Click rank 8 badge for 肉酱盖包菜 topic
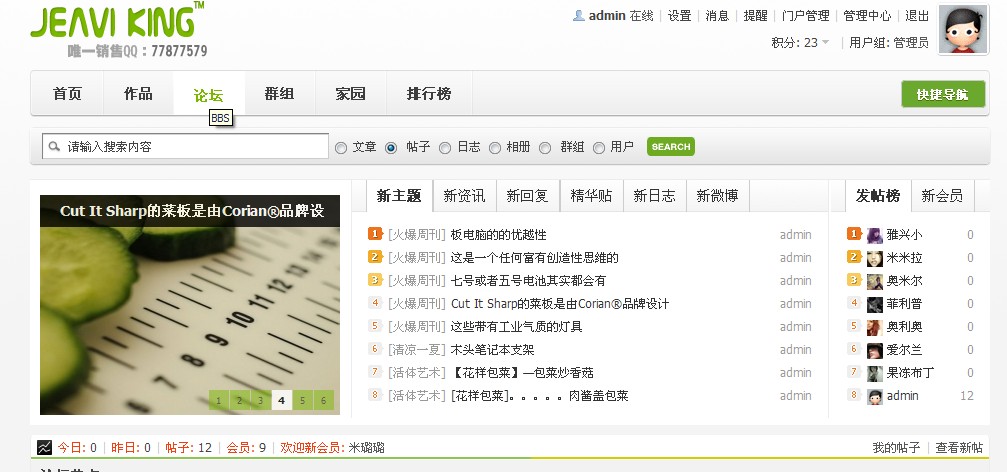 [375, 394]
